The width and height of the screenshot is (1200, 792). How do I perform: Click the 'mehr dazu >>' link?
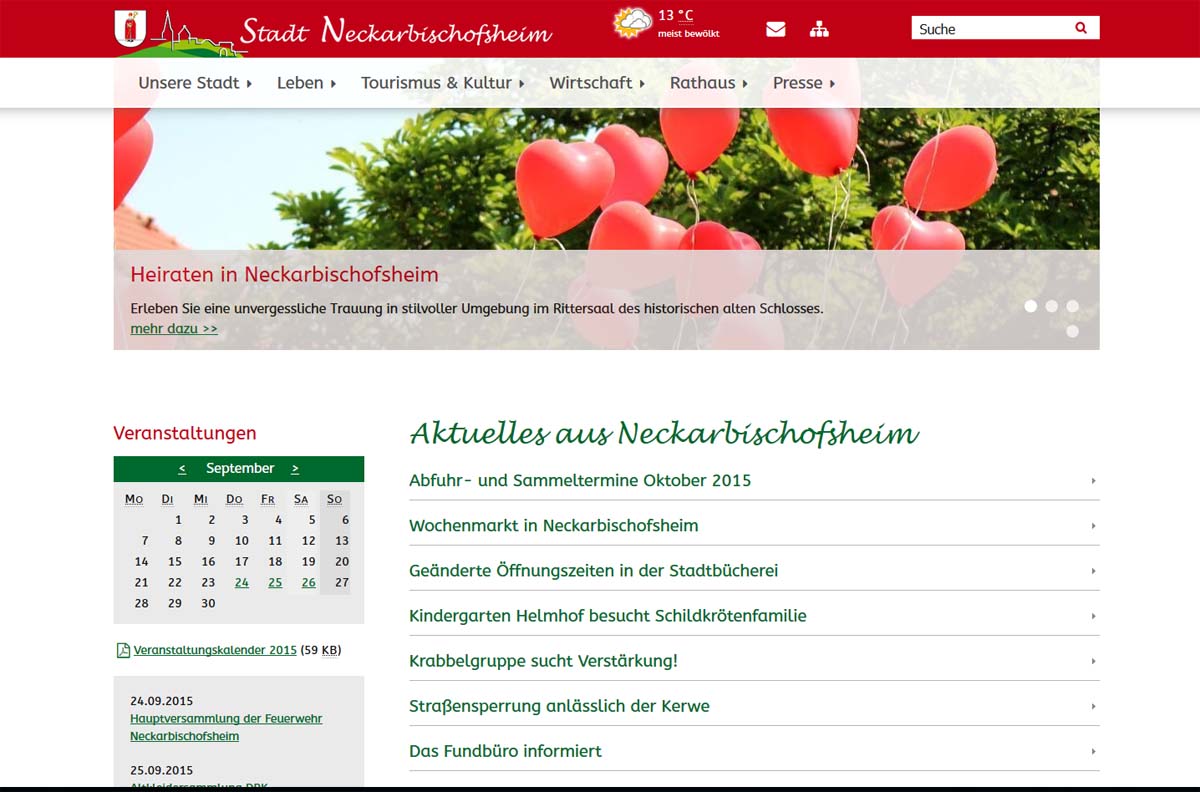tap(174, 328)
